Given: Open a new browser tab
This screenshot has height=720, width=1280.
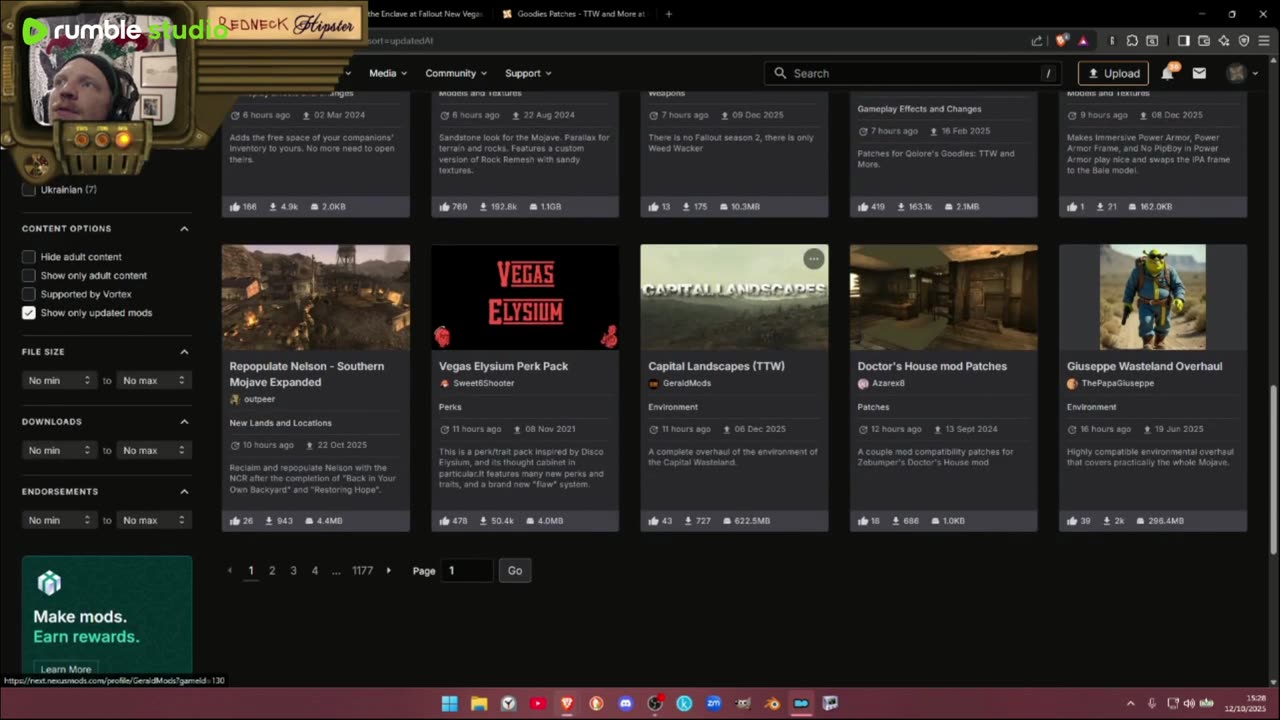Looking at the screenshot, I should click(668, 14).
